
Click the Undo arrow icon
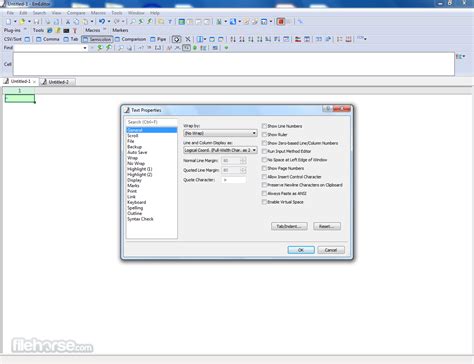point(102,21)
